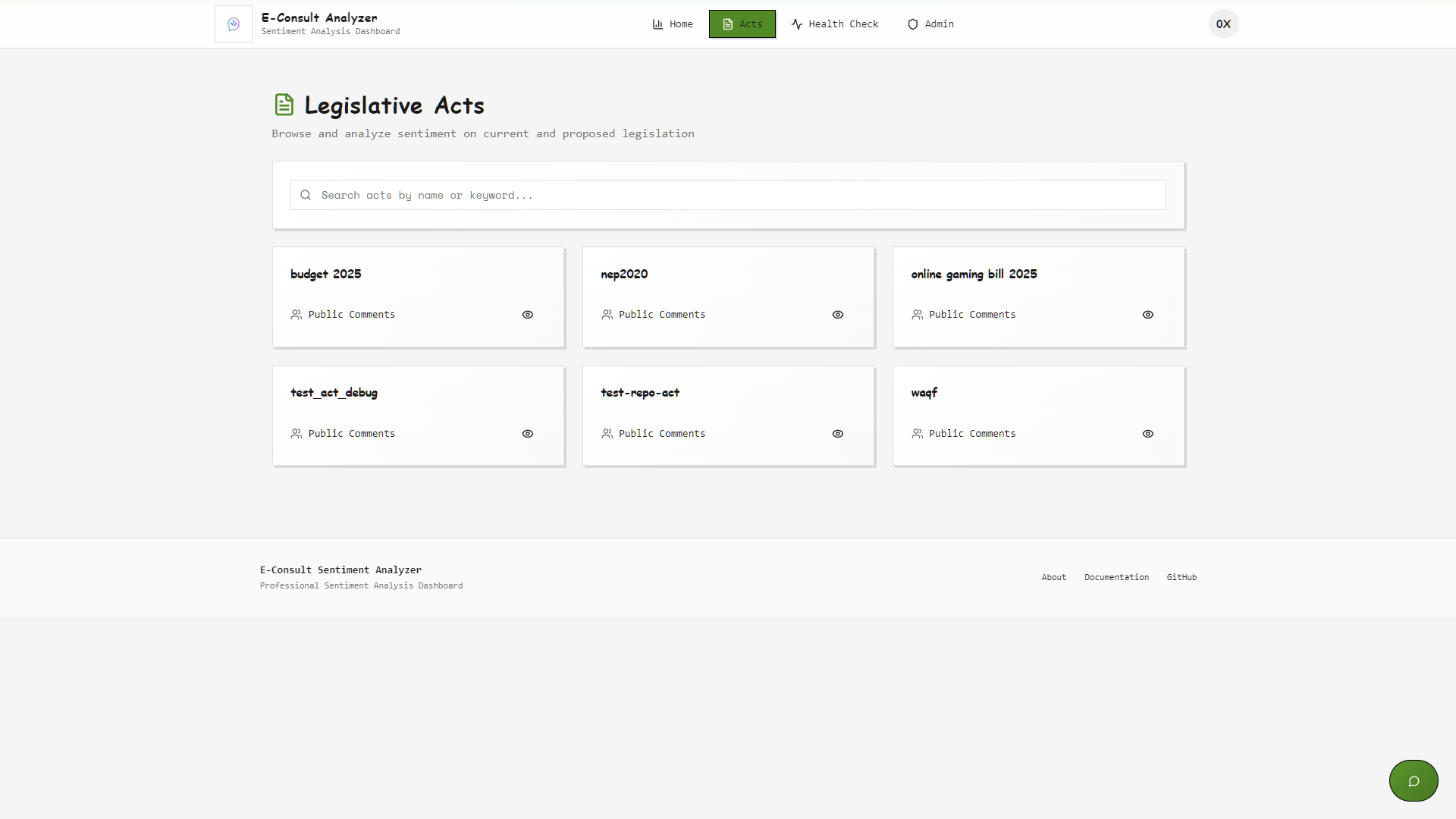The height and width of the screenshot is (819, 1456).
Task: Toggle the eye on online gaming bill 2025
Action: coord(1147,314)
